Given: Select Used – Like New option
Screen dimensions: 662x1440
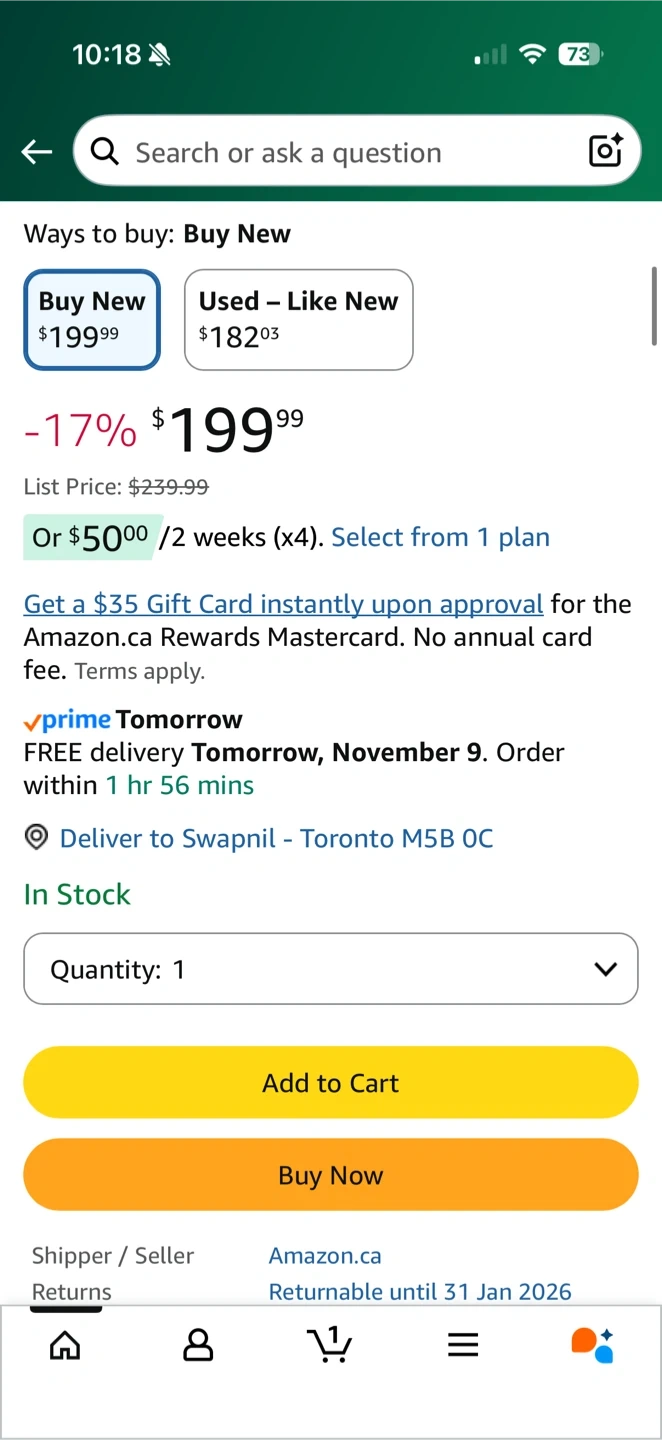Looking at the screenshot, I should click(x=298, y=320).
